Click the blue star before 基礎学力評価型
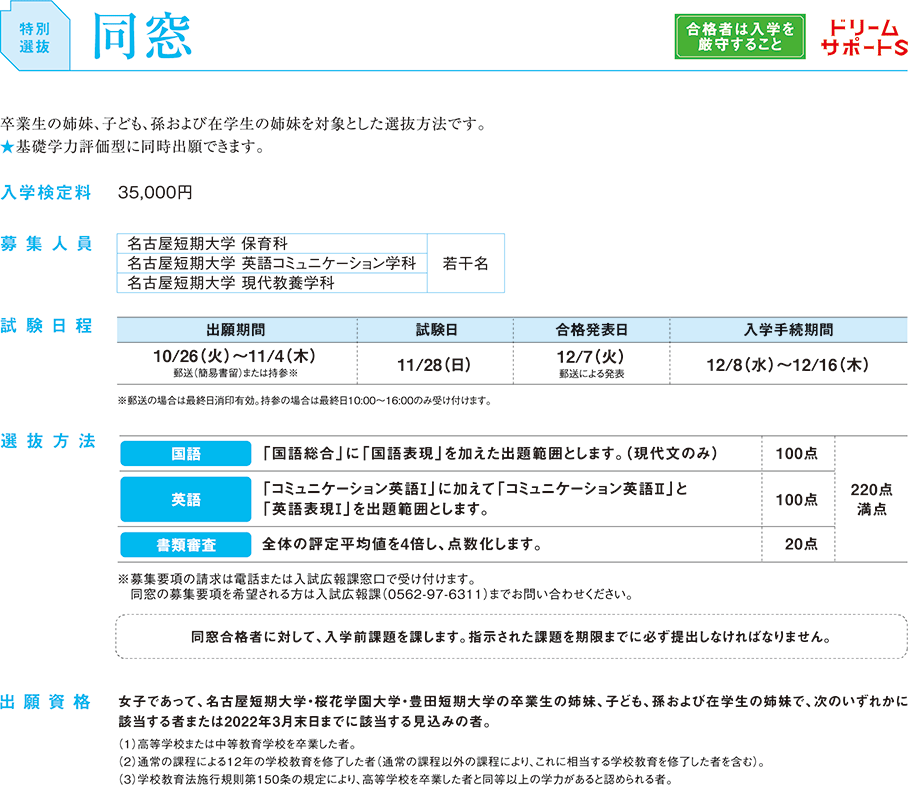Viewport: 908px width, 785px height. point(7,147)
